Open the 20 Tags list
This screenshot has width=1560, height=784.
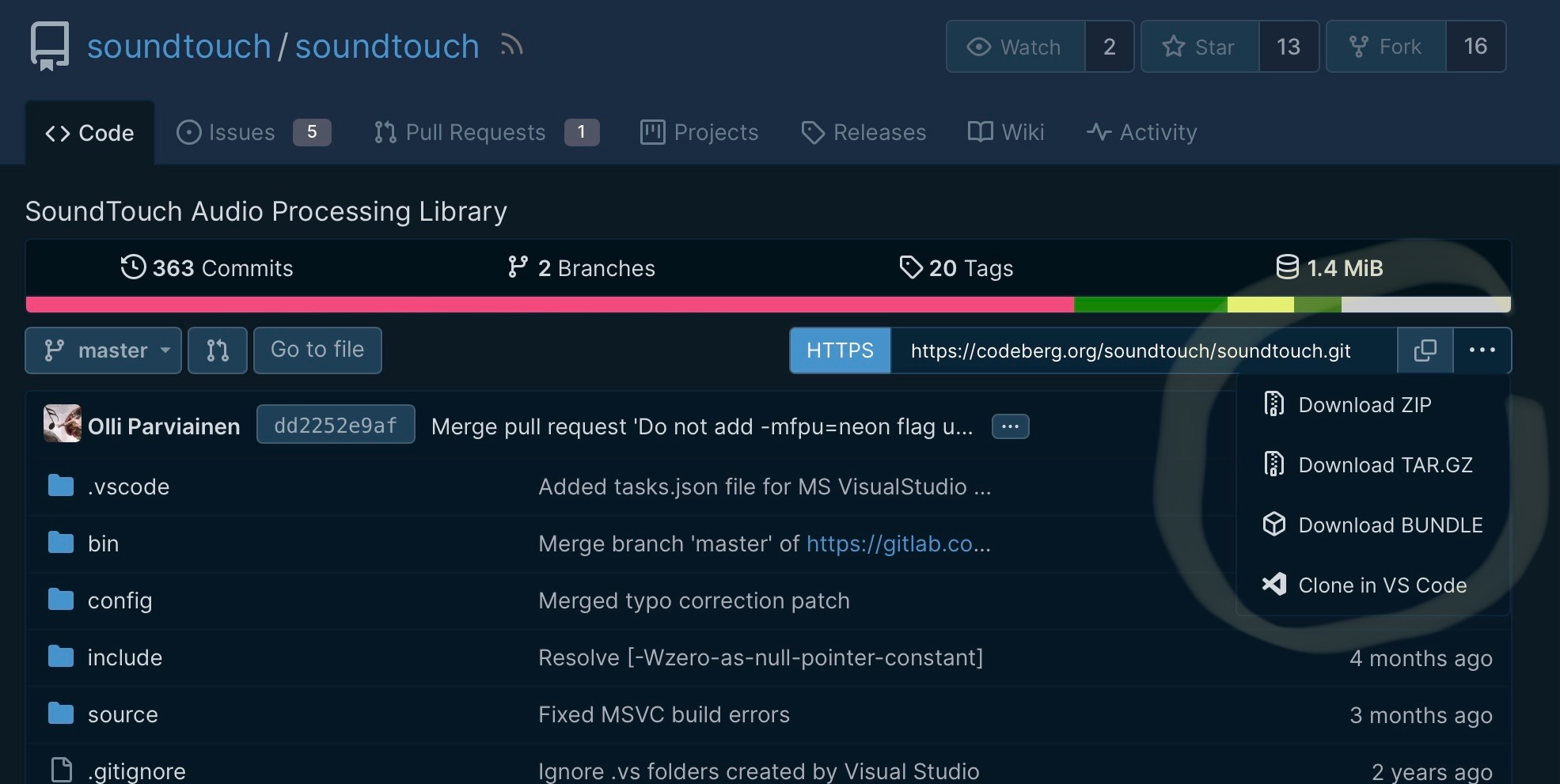956,268
